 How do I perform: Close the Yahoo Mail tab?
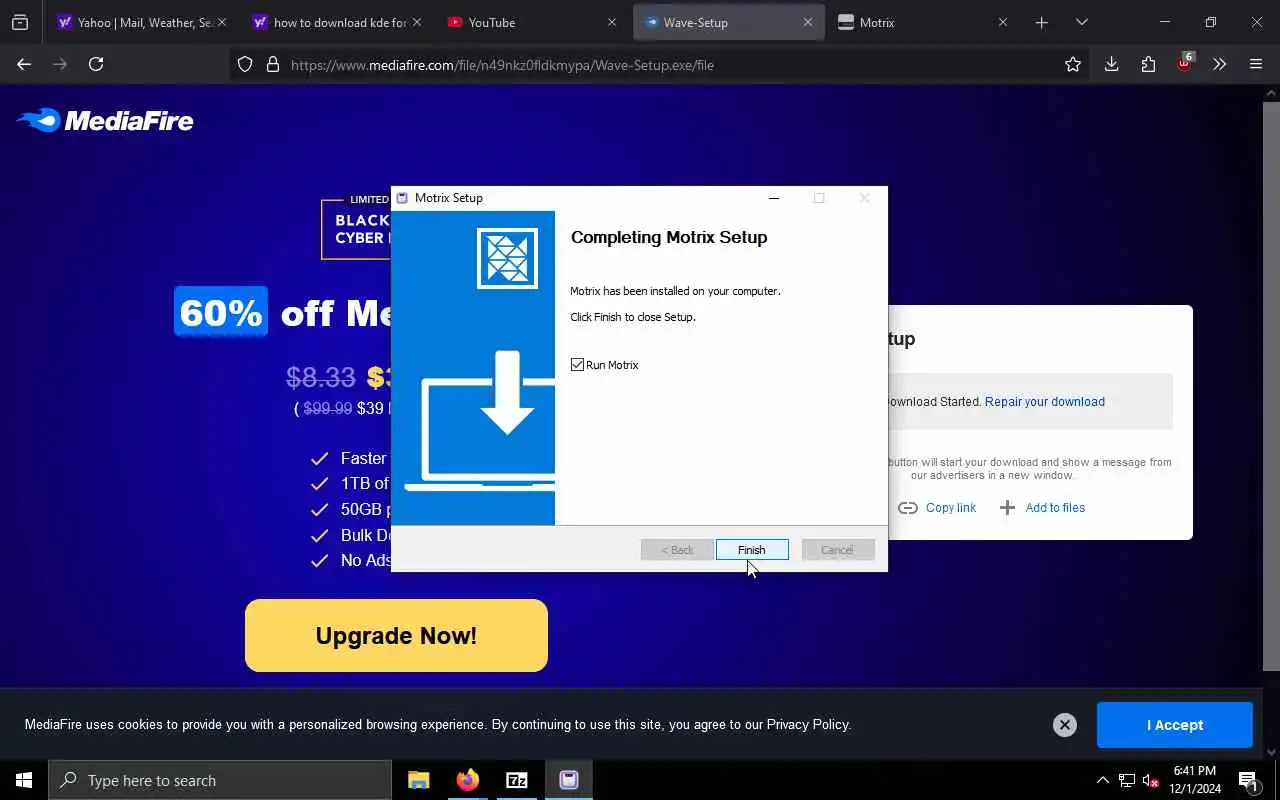coord(222,22)
